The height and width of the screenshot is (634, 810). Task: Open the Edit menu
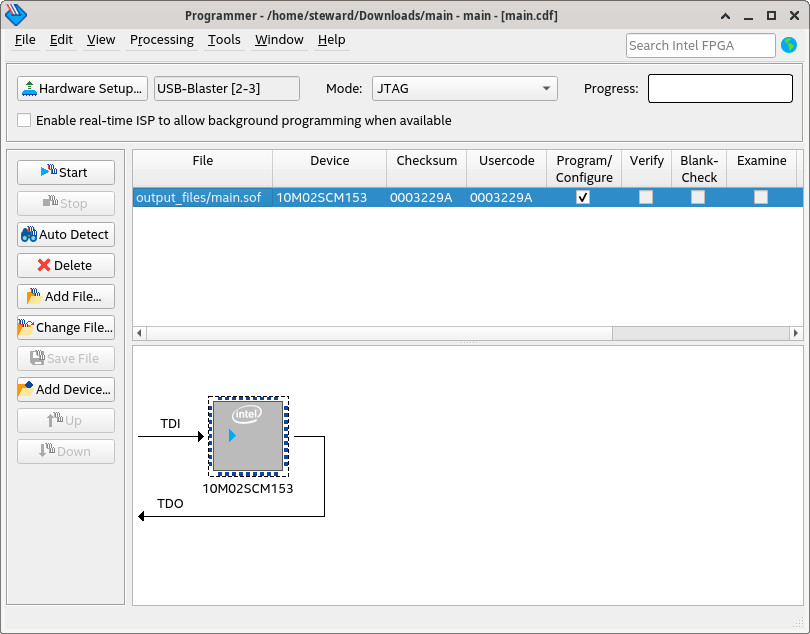[61, 40]
